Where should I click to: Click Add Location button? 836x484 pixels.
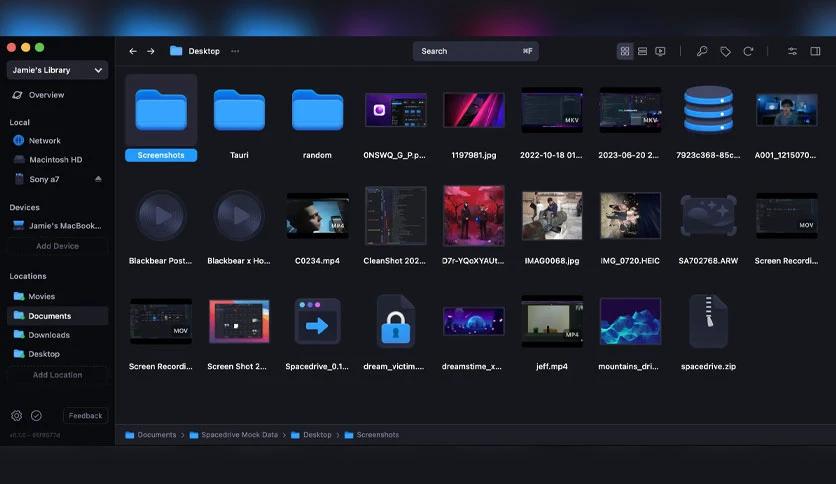pos(58,375)
